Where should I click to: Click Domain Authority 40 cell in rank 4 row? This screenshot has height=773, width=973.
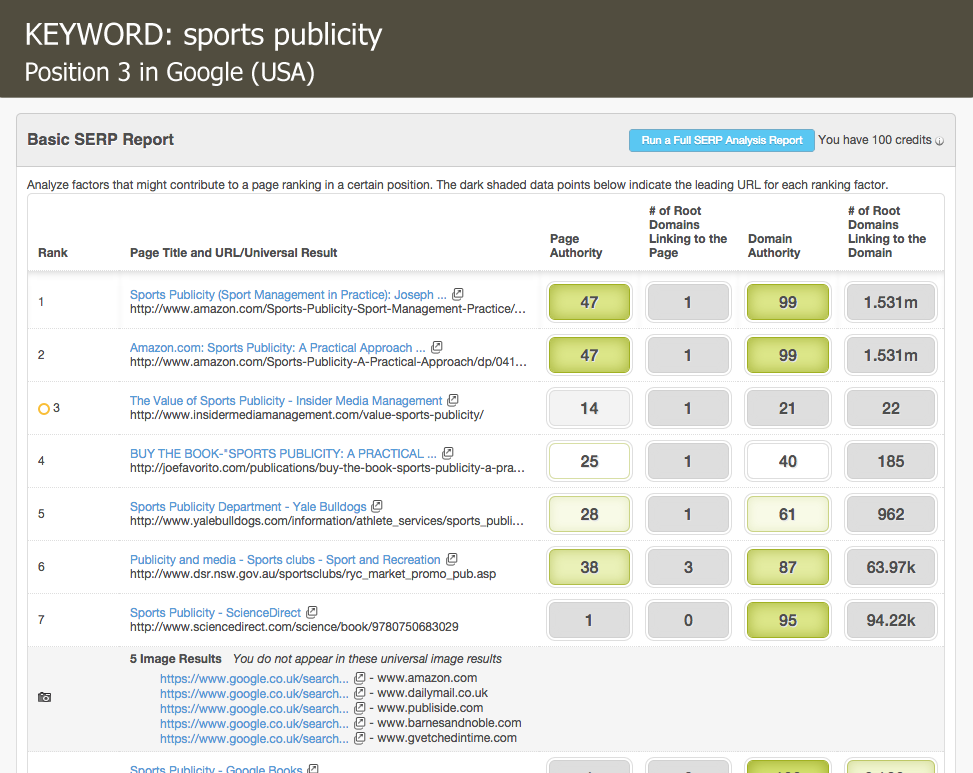(787, 461)
